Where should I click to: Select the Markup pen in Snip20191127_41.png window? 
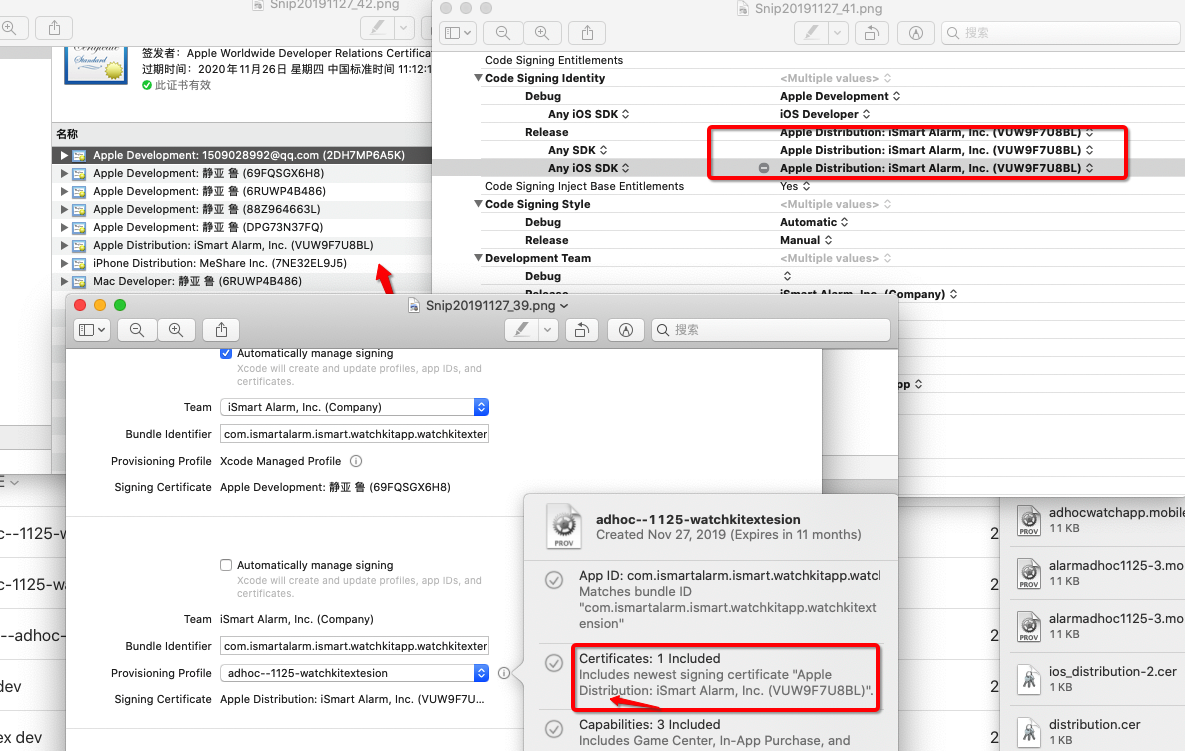pyautogui.click(x=812, y=33)
